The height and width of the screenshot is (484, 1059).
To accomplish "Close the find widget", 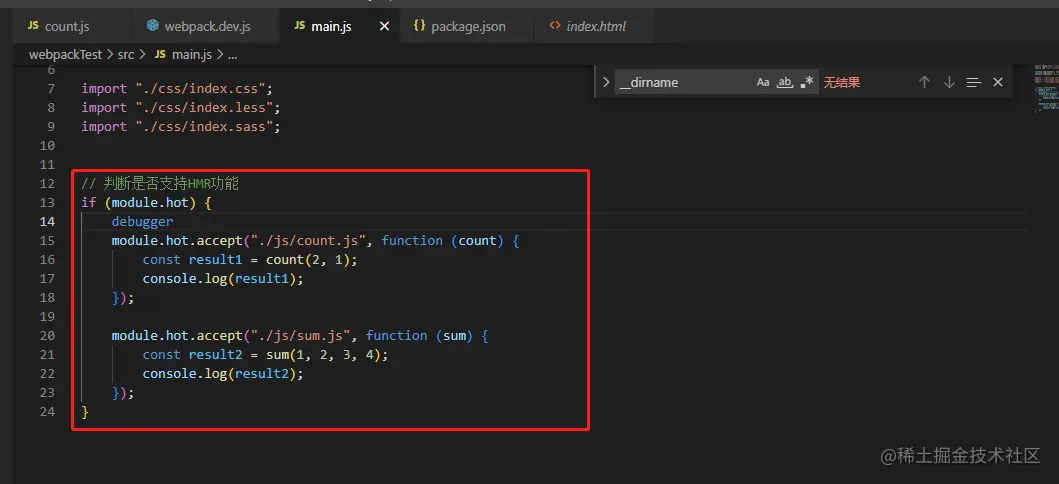I will click(x=998, y=82).
